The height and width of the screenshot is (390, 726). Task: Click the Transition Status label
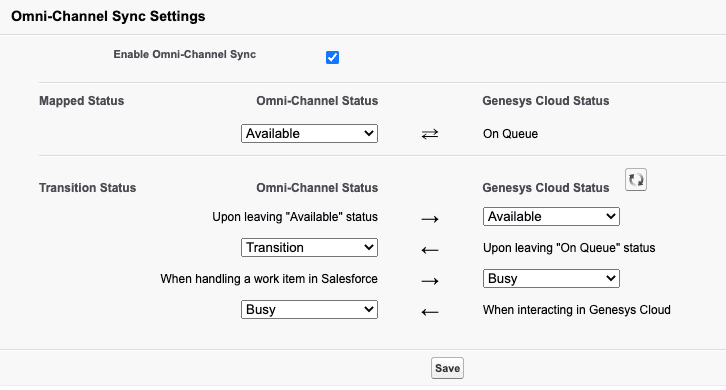point(88,188)
